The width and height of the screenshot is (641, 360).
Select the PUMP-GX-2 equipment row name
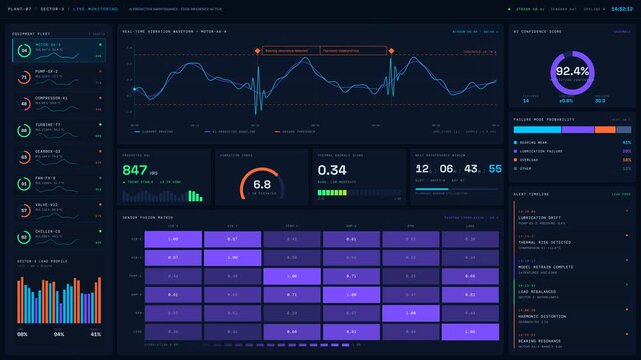click(x=46, y=72)
